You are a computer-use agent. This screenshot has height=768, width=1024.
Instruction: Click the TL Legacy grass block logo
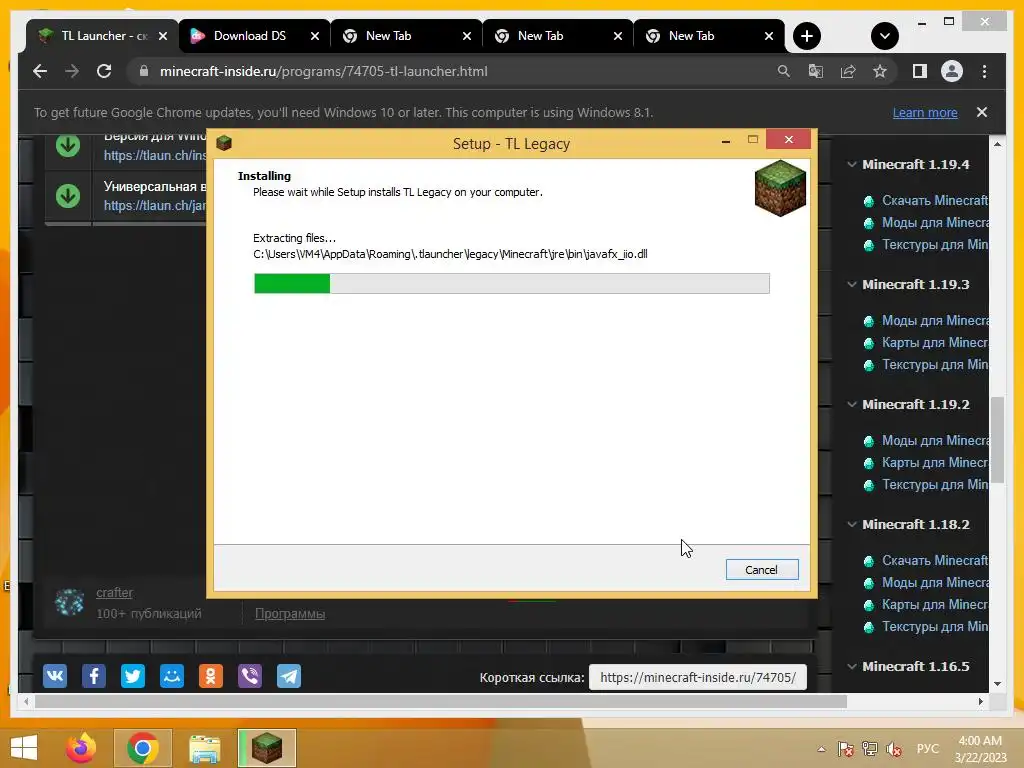tap(780, 189)
